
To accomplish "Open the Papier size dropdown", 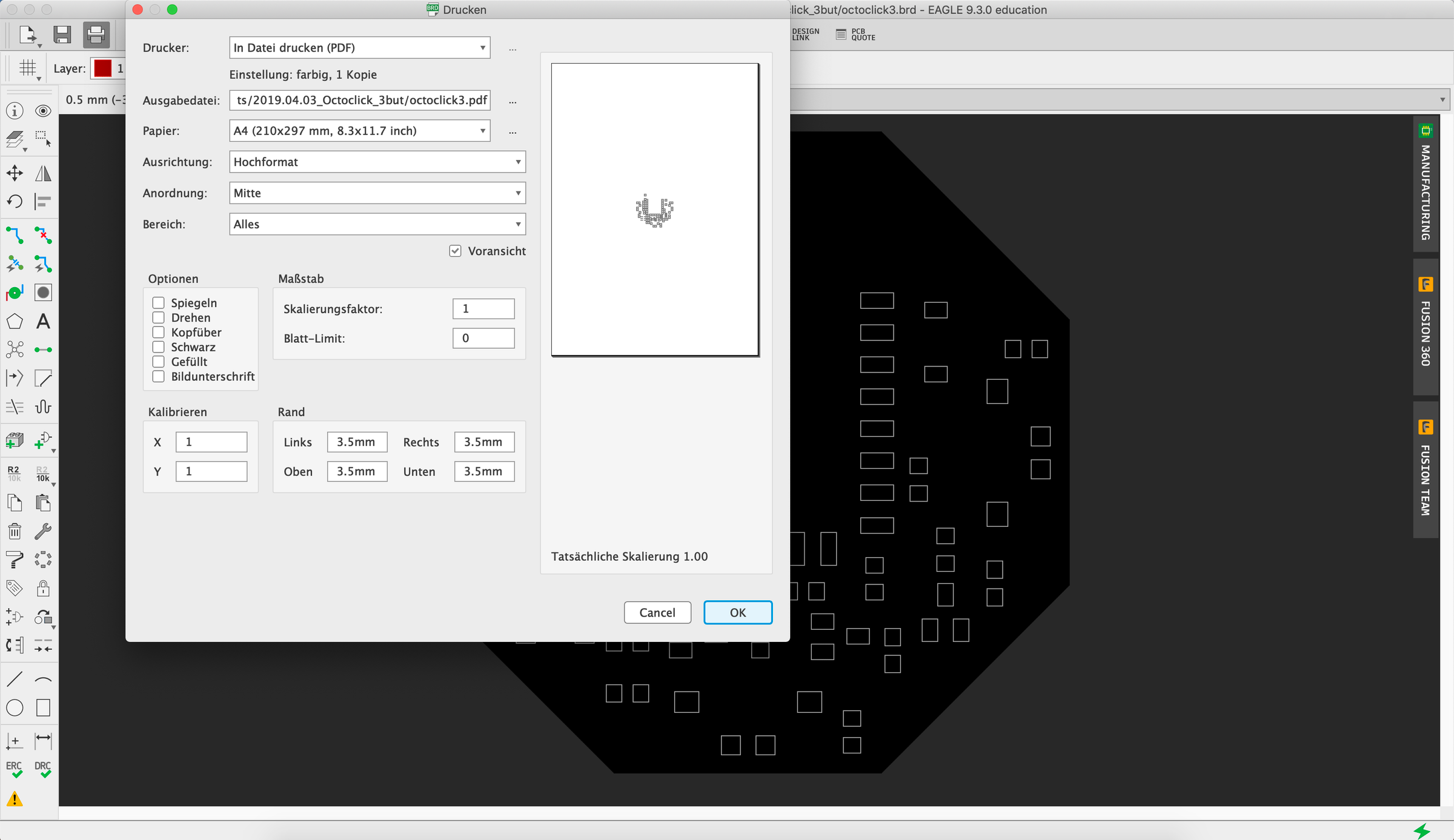I will pos(360,131).
